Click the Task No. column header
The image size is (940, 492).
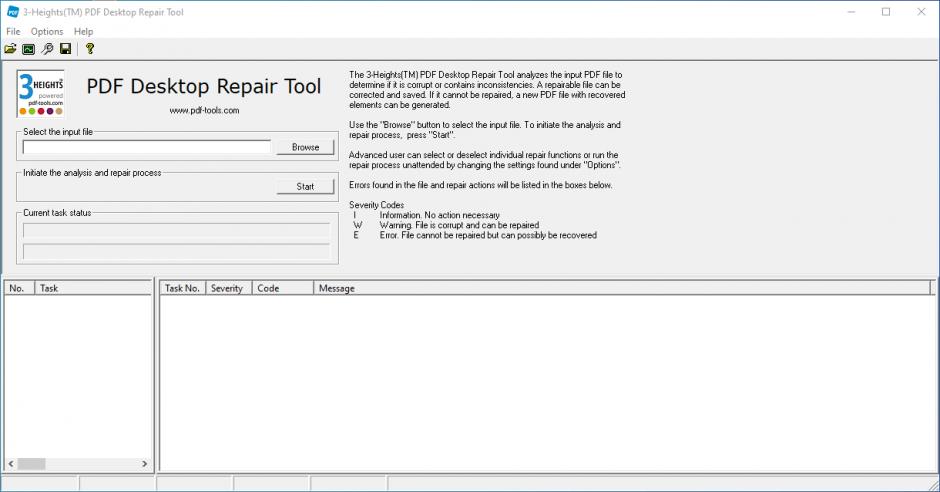(x=183, y=288)
